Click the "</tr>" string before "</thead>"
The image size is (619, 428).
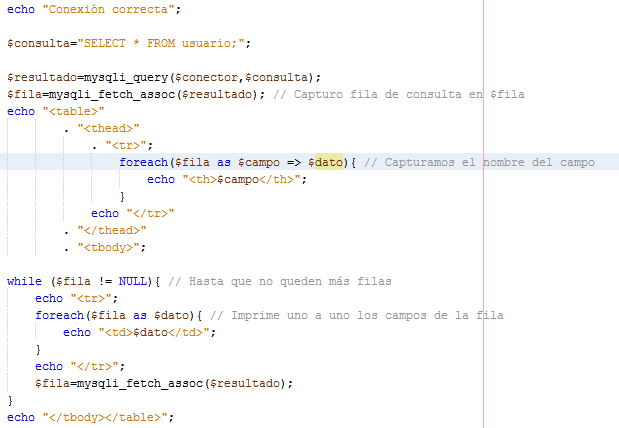coord(150,213)
